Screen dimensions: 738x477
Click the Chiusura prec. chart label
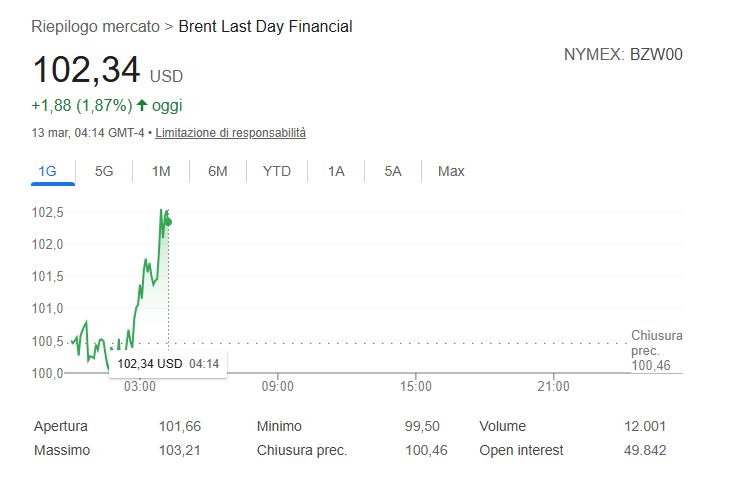[656, 343]
